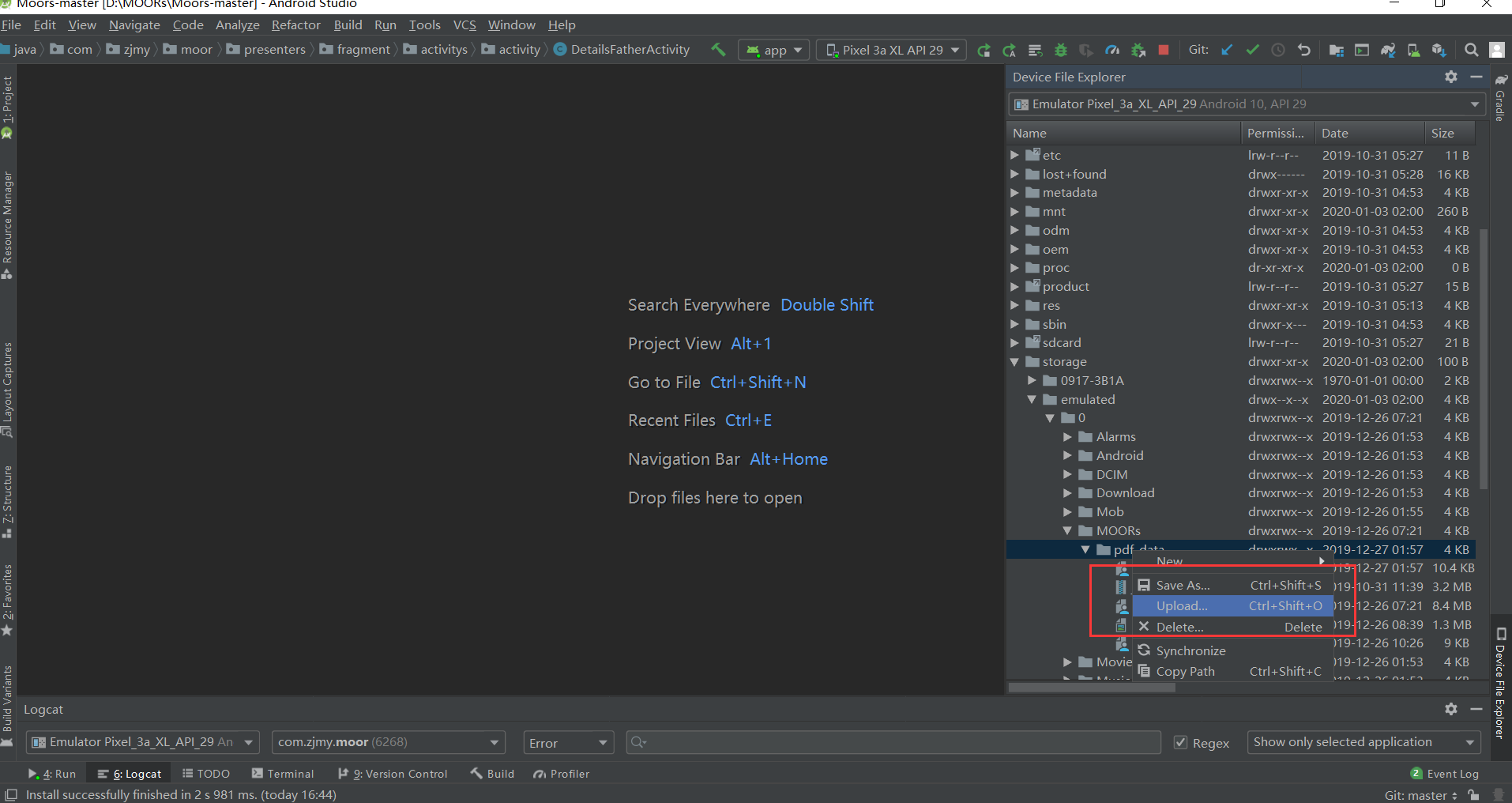
Task: Open the AVD Manager icon
Action: 1413,50
